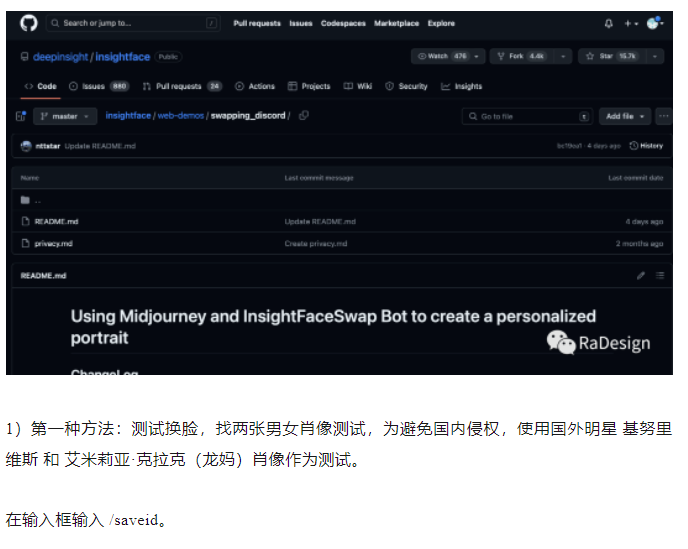The width and height of the screenshot is (688, 549).
Task: Expand the Watch options arrow
Action: click(x=477, y=56)
